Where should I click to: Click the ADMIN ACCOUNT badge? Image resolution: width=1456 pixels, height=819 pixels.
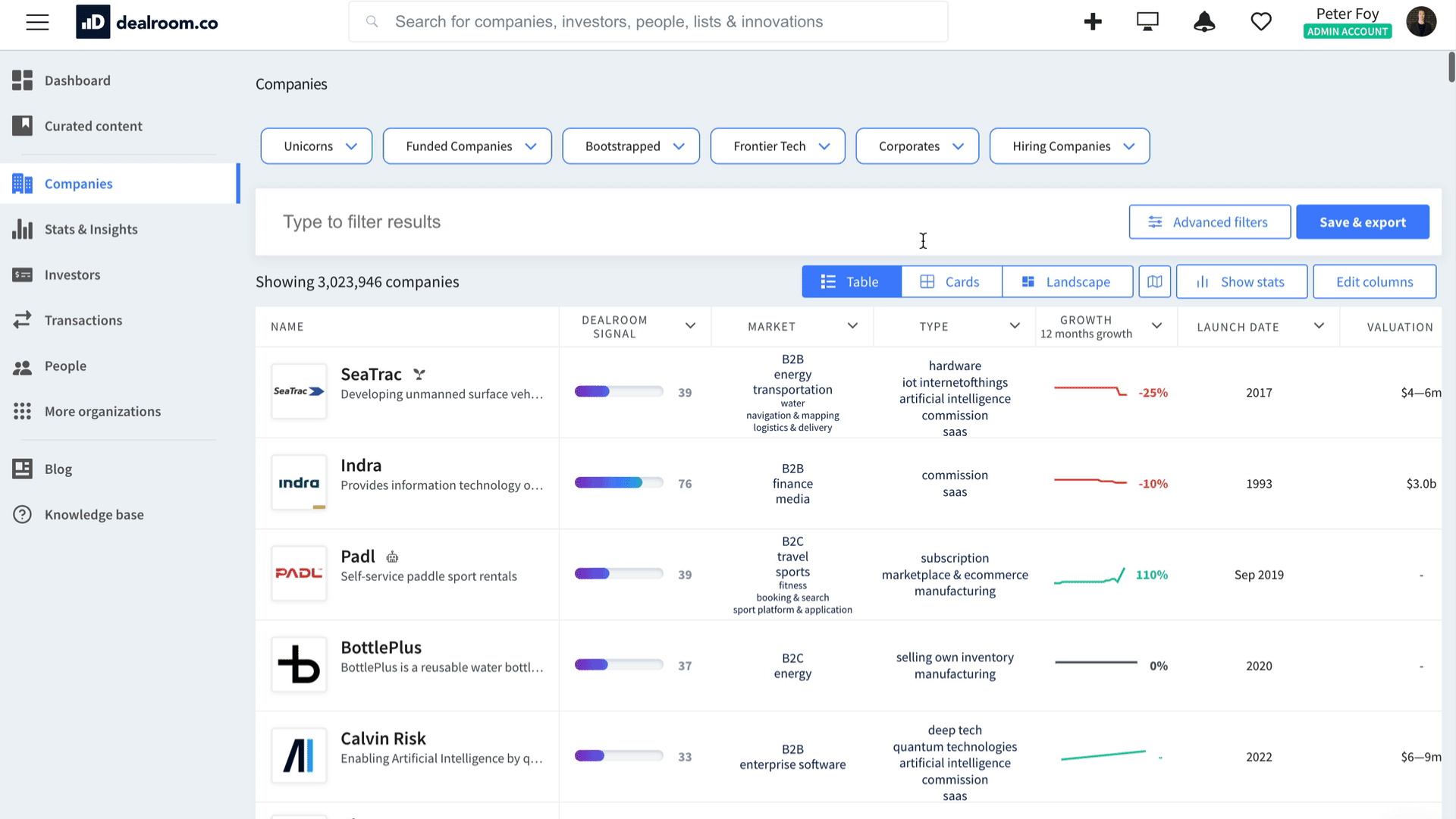[x=1348, y=31]
